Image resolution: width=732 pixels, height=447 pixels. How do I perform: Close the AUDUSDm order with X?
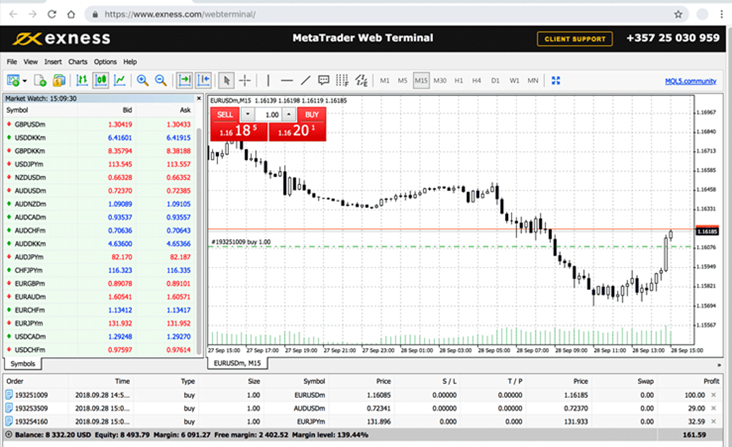(x=713, y=408)
